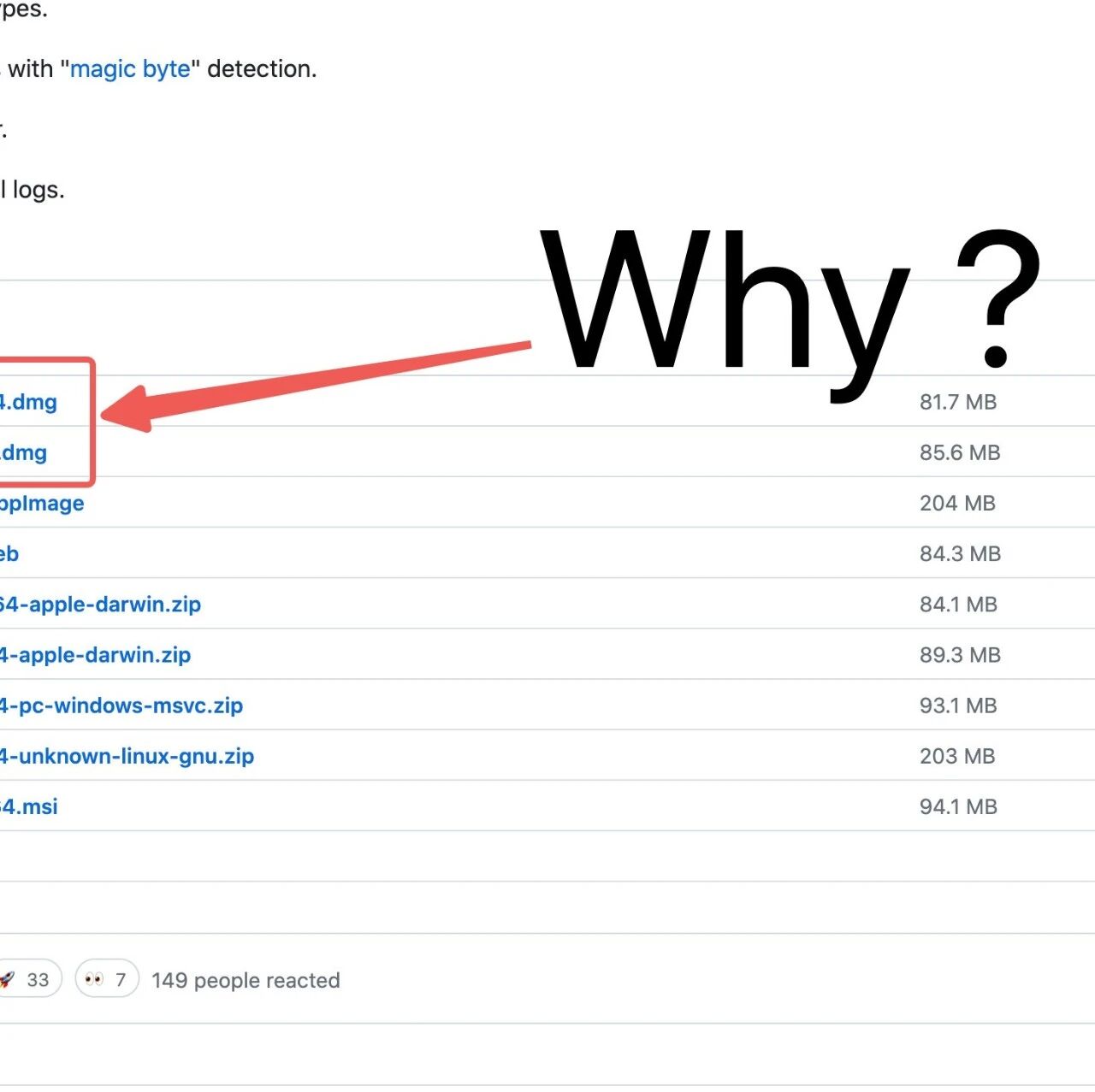Viewport: 1095px width, 1092px height.
Task: Download the unknown-linux-gnu.zip asset
Action: [x=127, y=756]
